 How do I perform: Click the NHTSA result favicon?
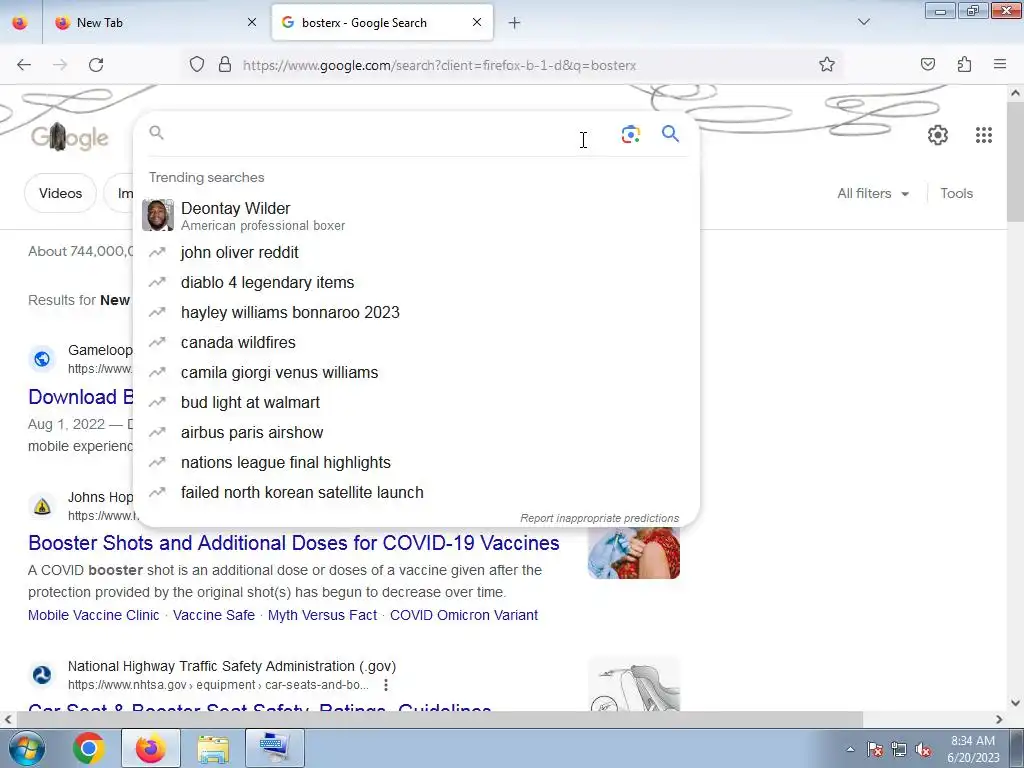tap(42, 675)
